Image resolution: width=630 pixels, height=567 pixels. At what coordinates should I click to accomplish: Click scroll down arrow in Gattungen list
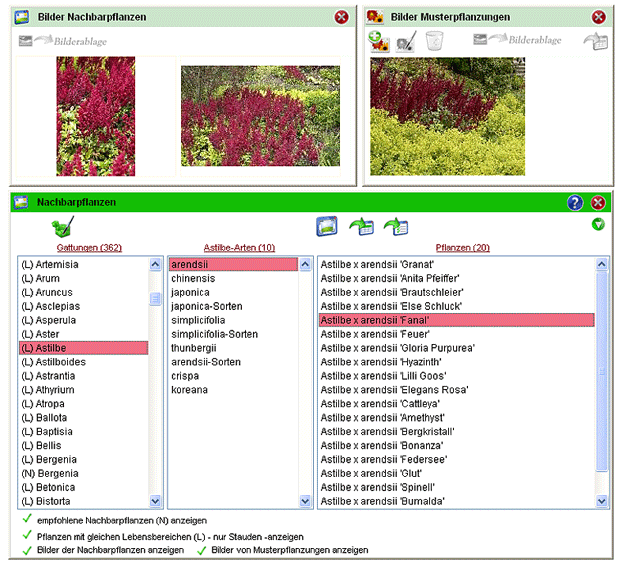tap(155, 501)
